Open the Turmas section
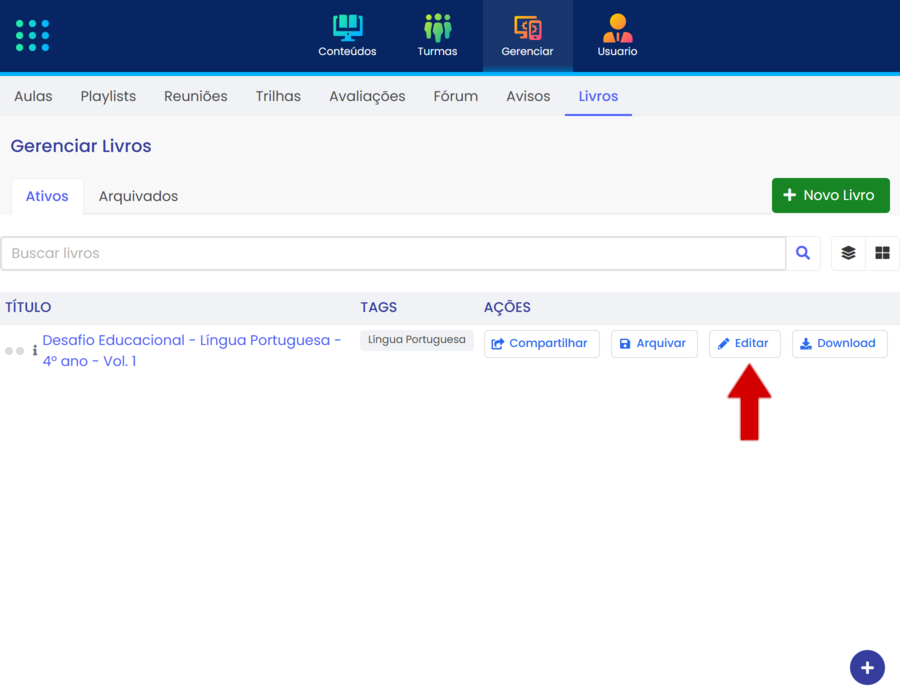 [x=437, y=36]
